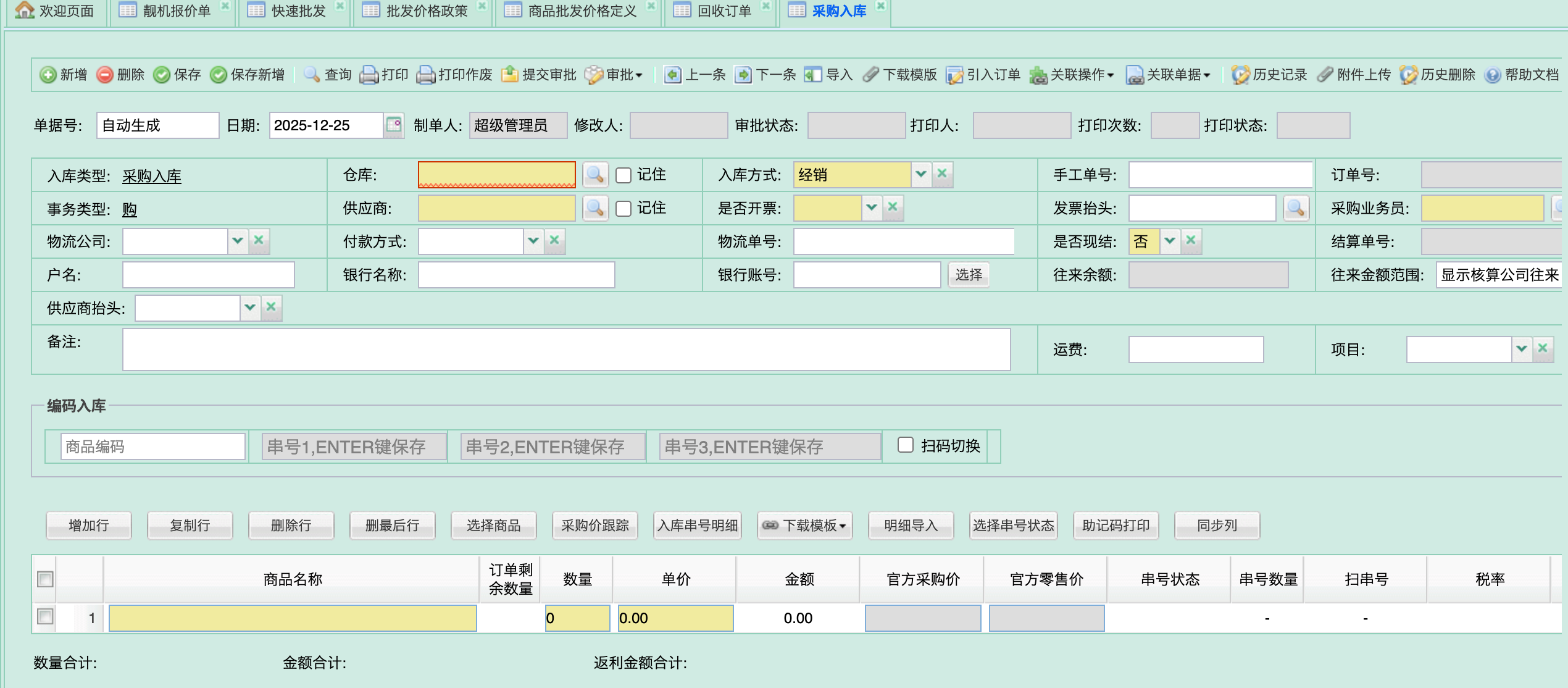Expand the 审批 toolbar dropdown menu
Image resolution: width=1568 pixels, height=688 pixels.
click(x=639, y=75)
